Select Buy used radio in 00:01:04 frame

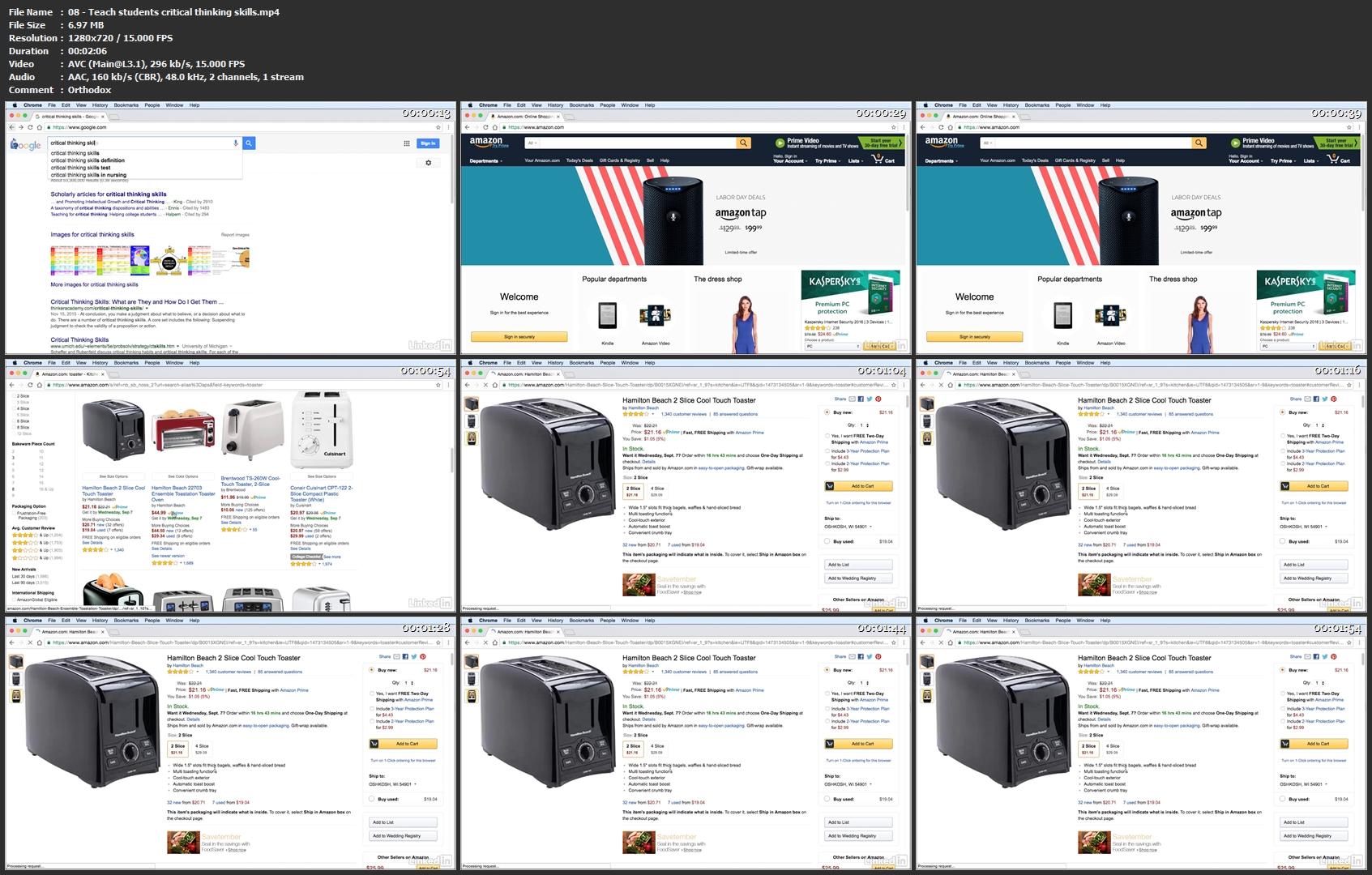pos(827,541)
